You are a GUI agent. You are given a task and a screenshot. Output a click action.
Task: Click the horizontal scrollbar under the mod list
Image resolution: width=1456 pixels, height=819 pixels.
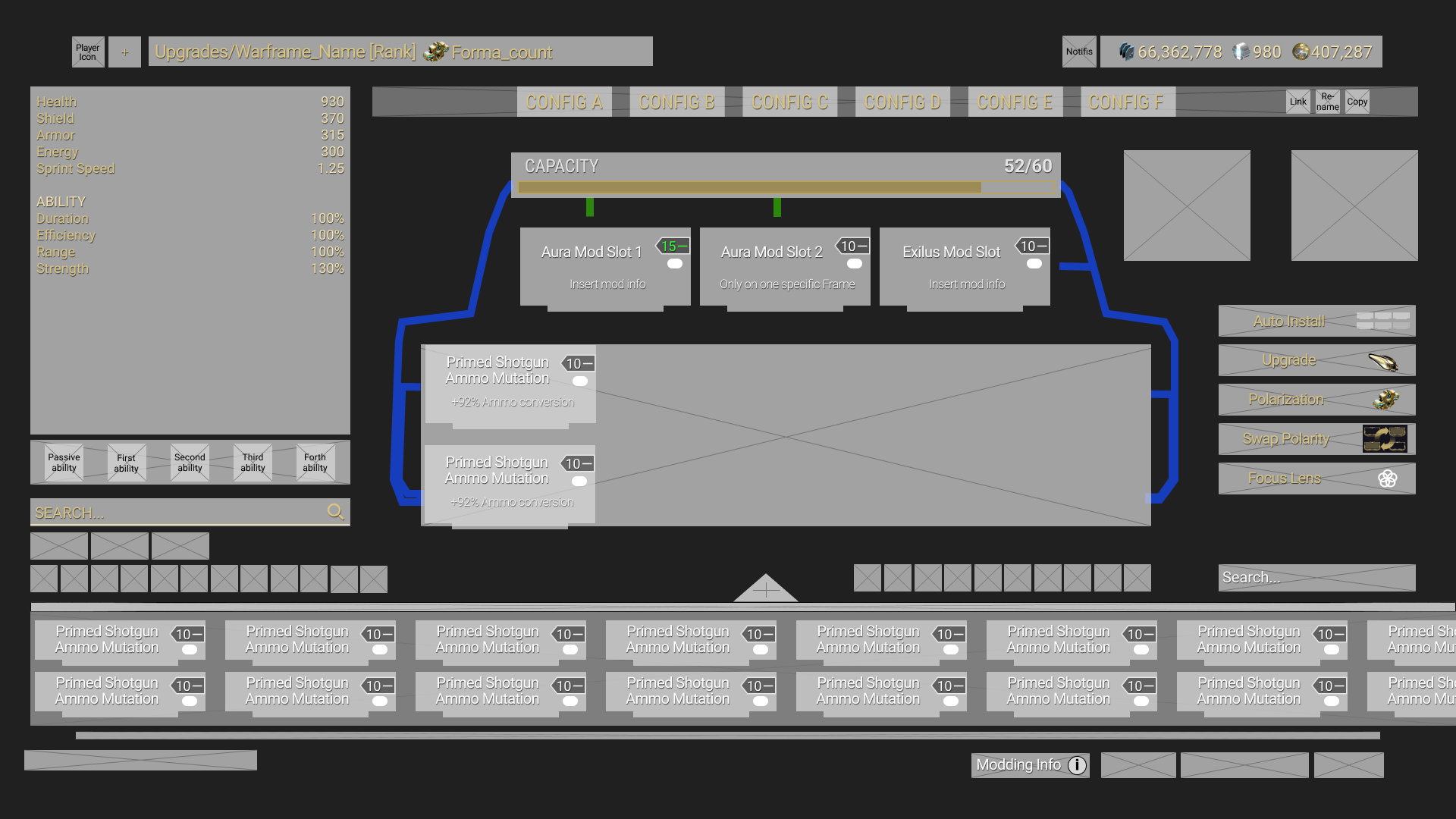pos(728,736)
